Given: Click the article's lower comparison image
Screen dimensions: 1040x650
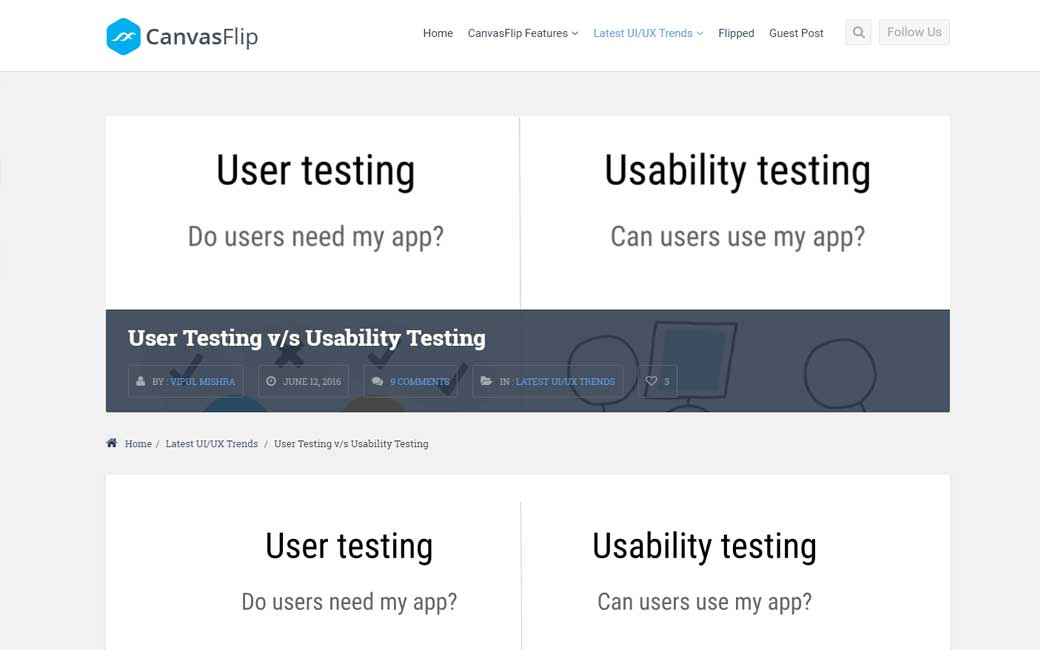Looking at the screenshot, I should pos(528,565).
